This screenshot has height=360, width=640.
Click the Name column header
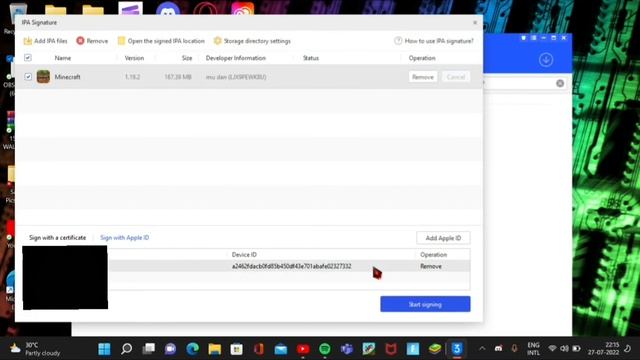[x=63, y=58]
